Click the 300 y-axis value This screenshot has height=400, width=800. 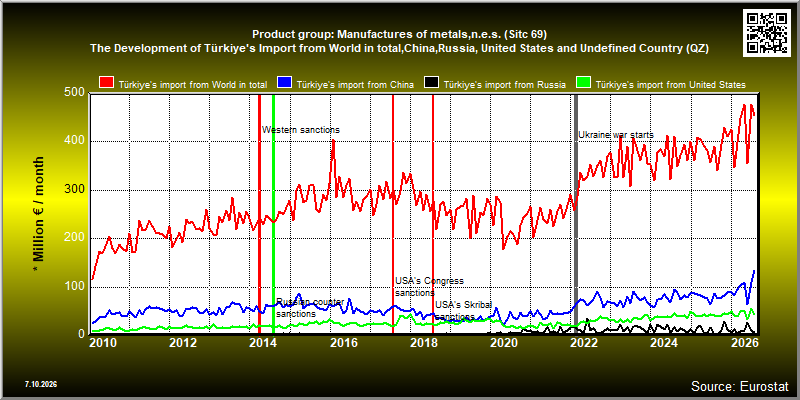pos(76,190)
